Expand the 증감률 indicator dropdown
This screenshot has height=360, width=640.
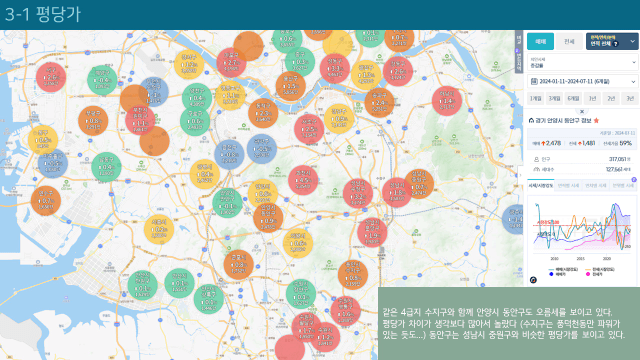tap(582, 62)
